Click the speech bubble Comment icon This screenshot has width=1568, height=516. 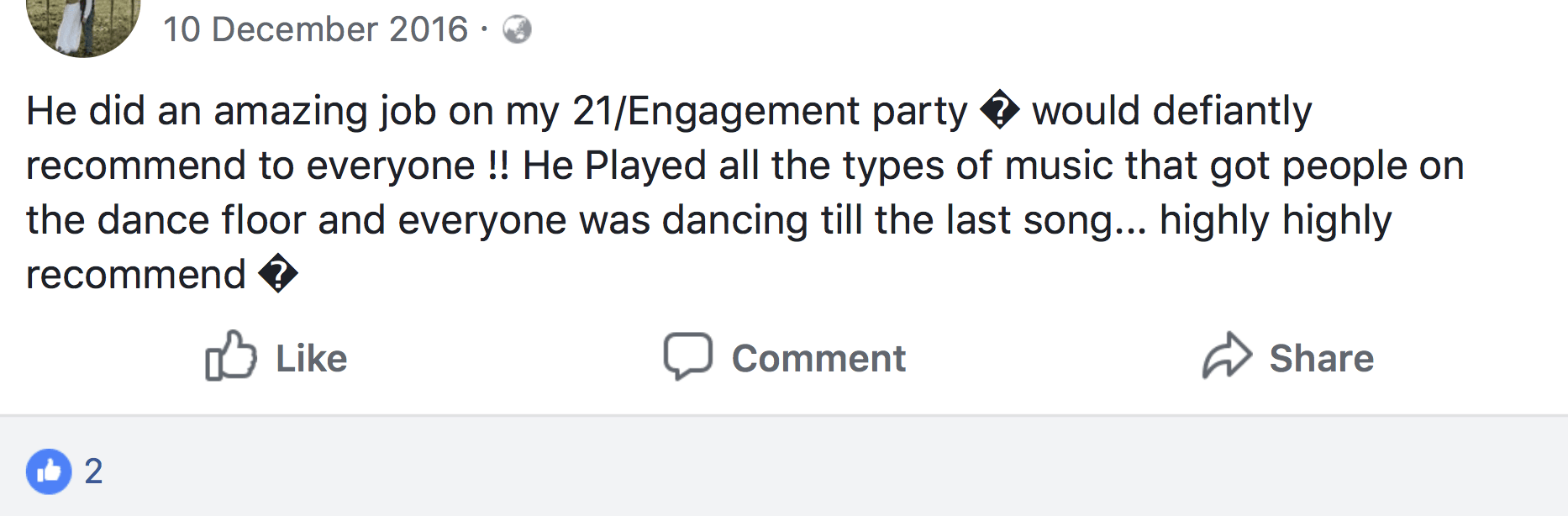click(687, 356)
